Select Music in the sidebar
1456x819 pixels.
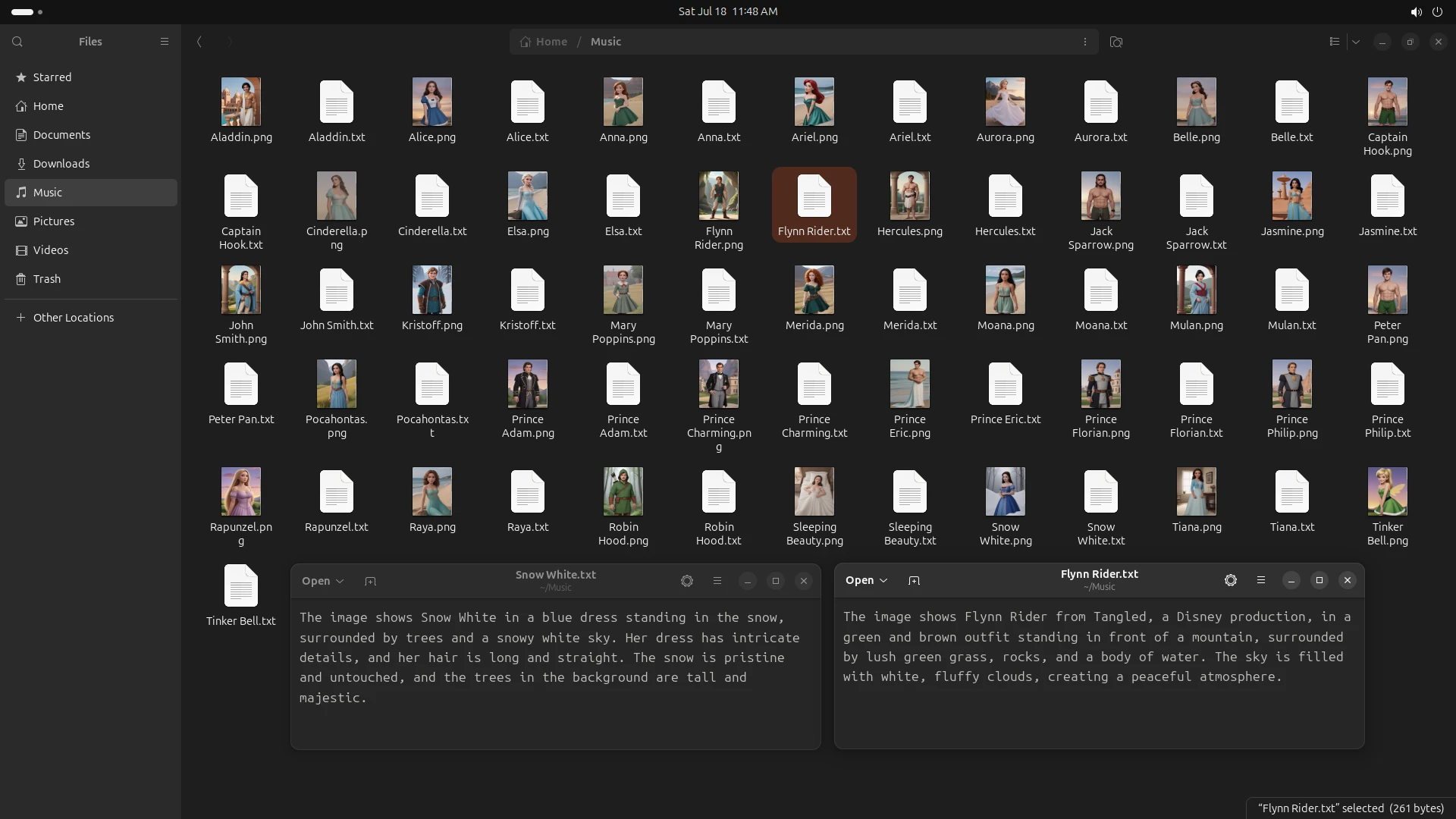pyautogui.click(x=91, y=193)
